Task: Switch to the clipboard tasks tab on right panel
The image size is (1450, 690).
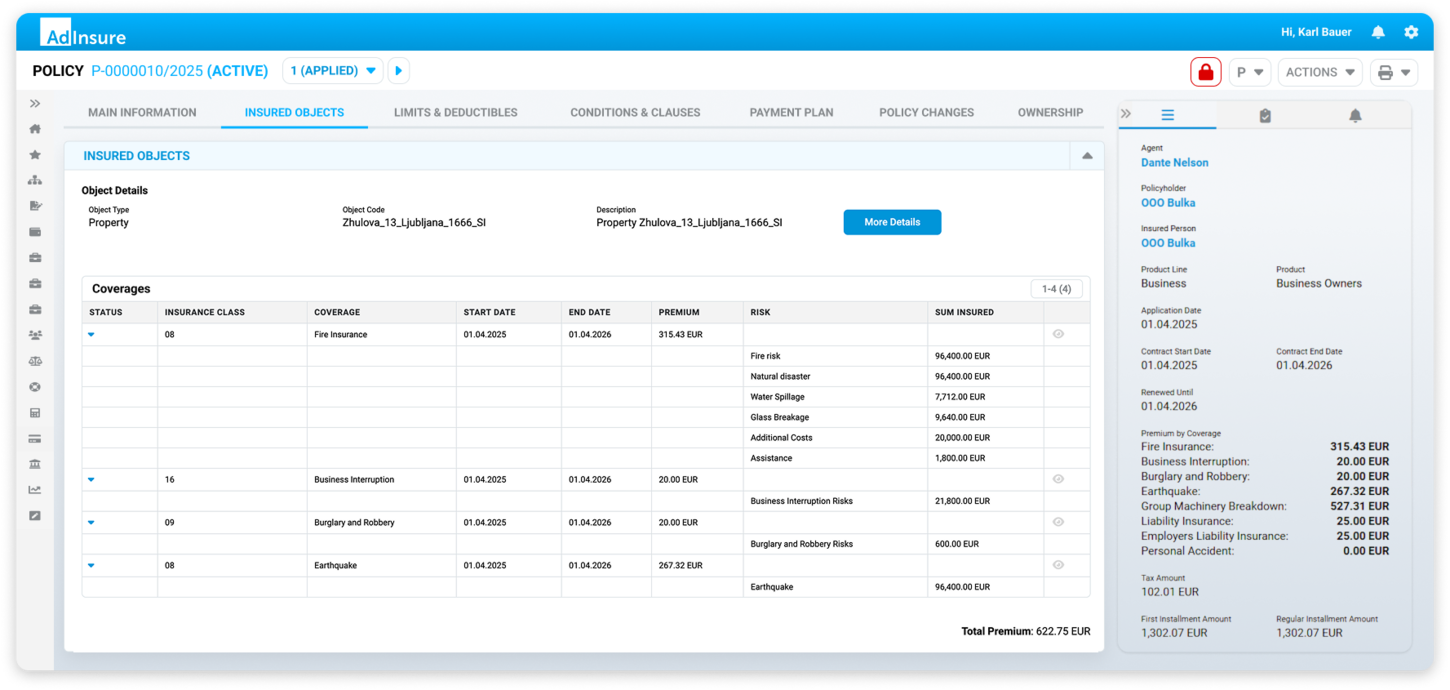Action: tap(1263, 115)
